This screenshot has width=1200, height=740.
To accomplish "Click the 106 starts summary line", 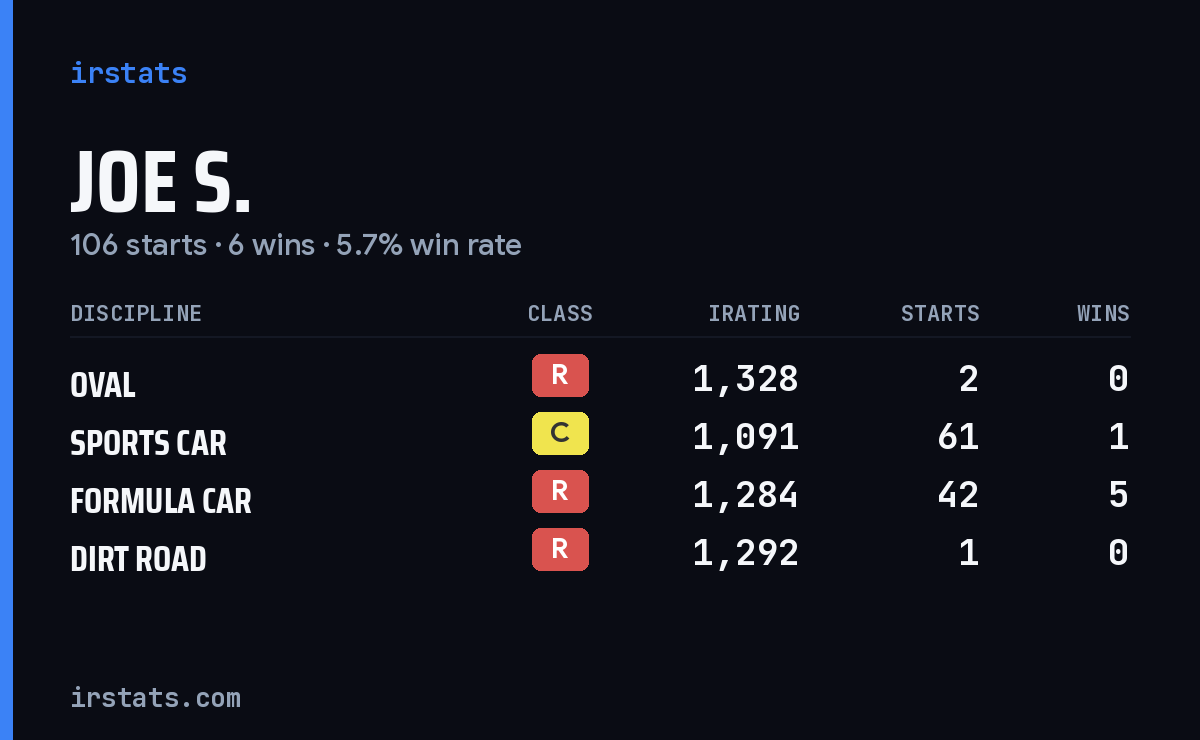I will click(x=296, y=245).
